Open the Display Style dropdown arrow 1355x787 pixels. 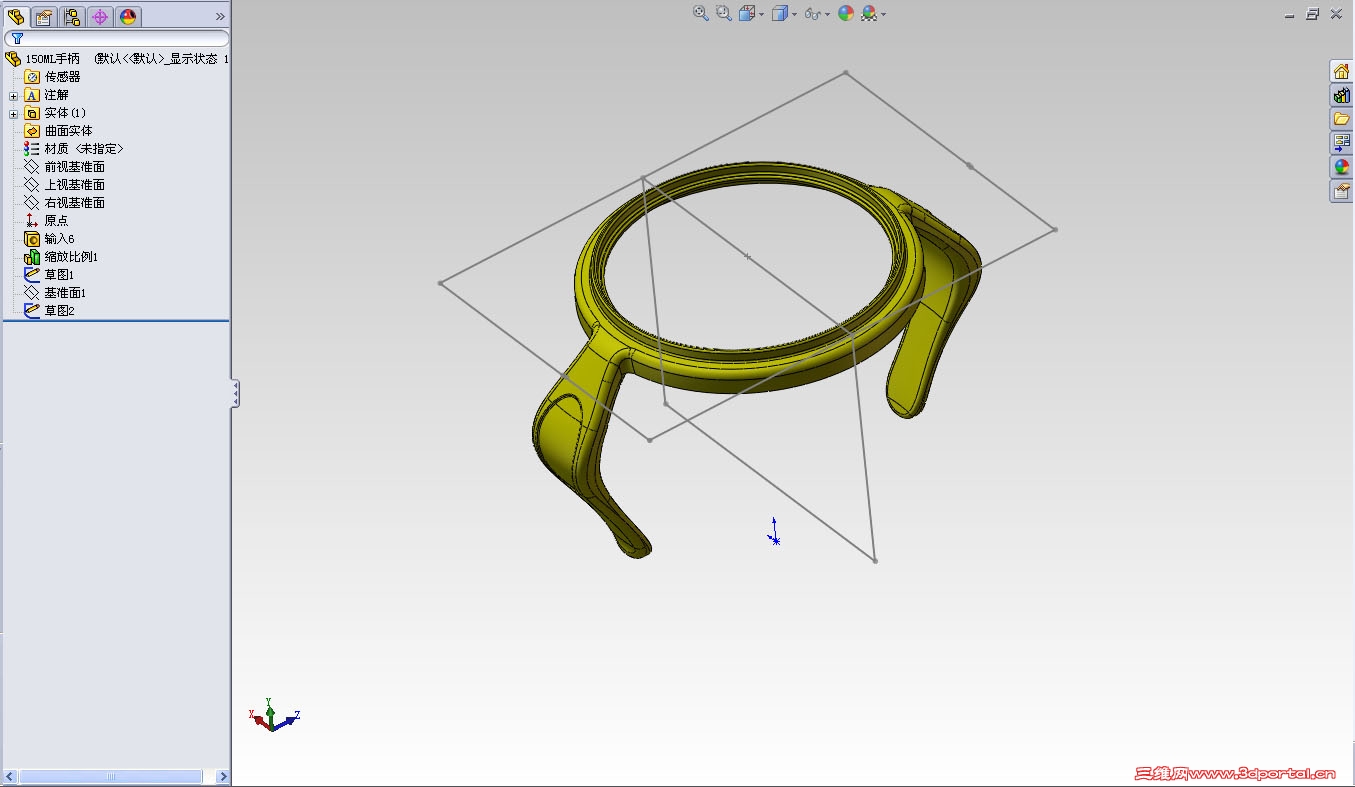(x=795, y=14)
